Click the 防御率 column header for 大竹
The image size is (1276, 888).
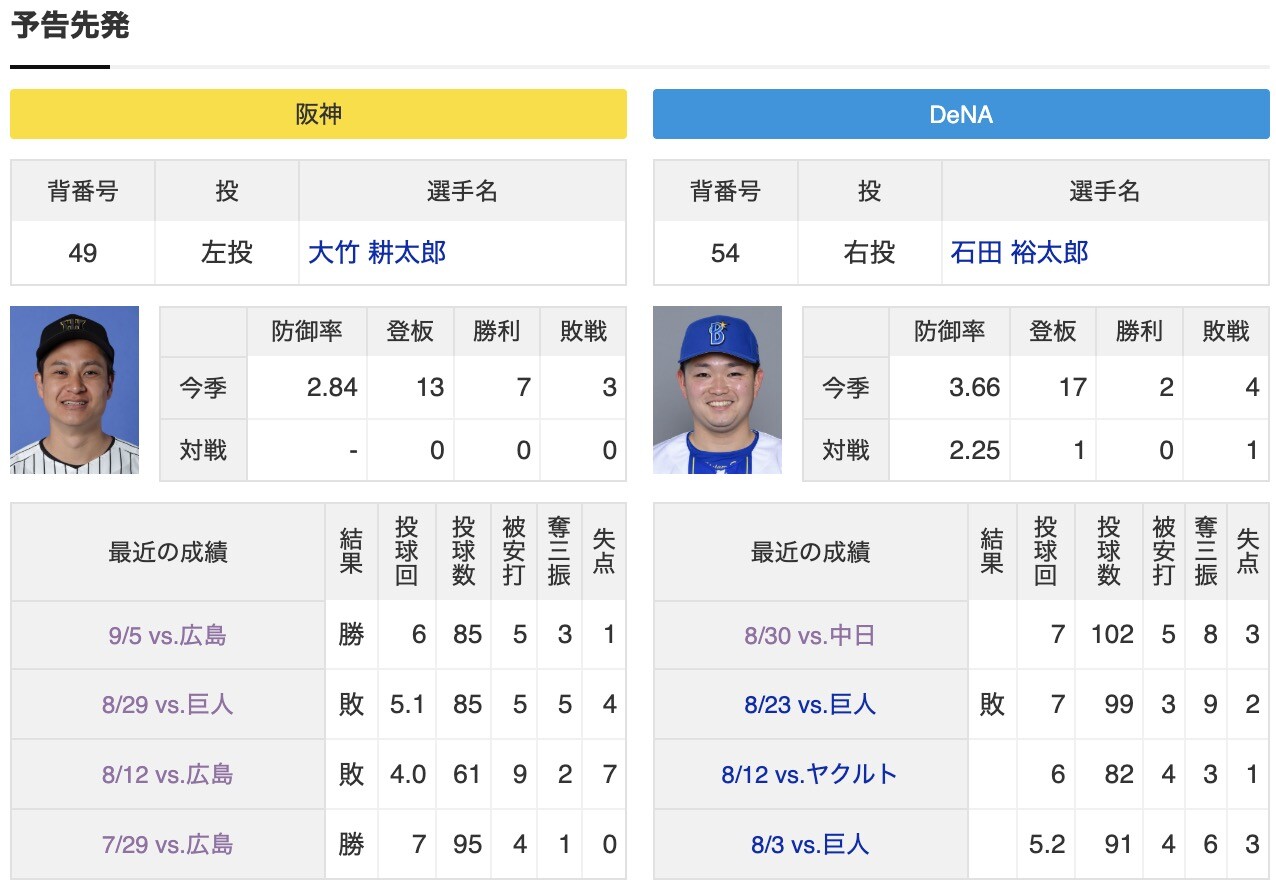click(x=307, y=332)
